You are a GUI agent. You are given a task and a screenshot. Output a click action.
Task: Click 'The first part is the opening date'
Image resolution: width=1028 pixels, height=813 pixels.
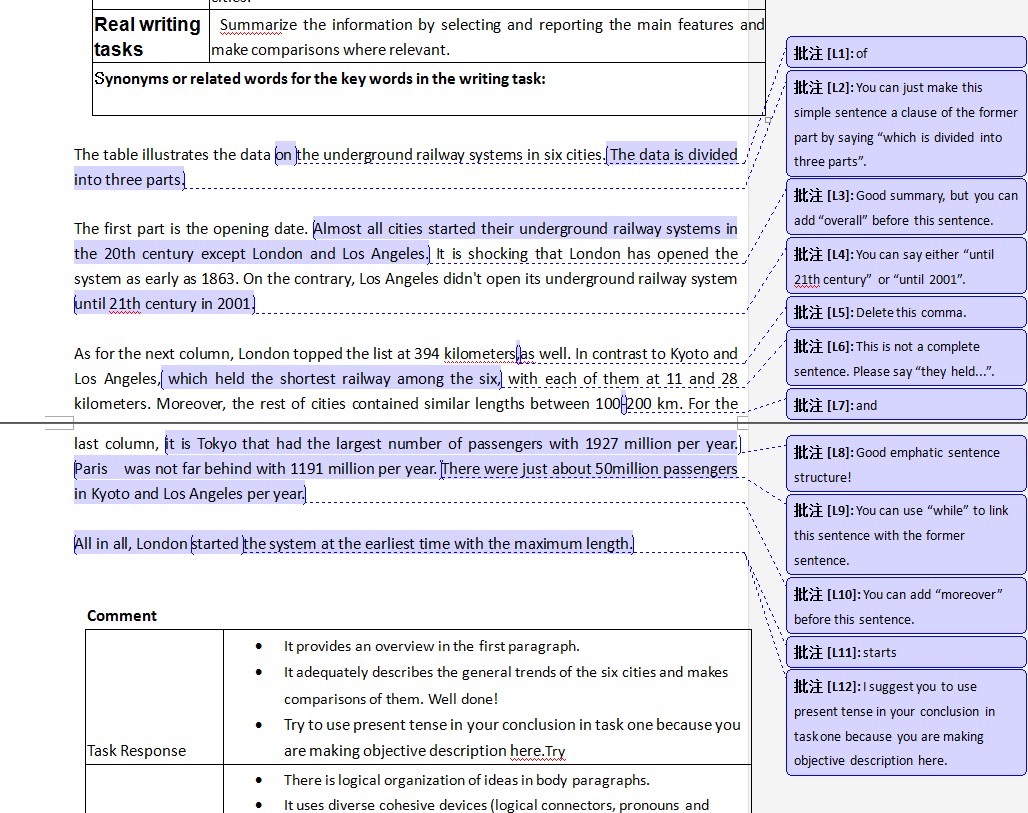click(x=190, y=229)
